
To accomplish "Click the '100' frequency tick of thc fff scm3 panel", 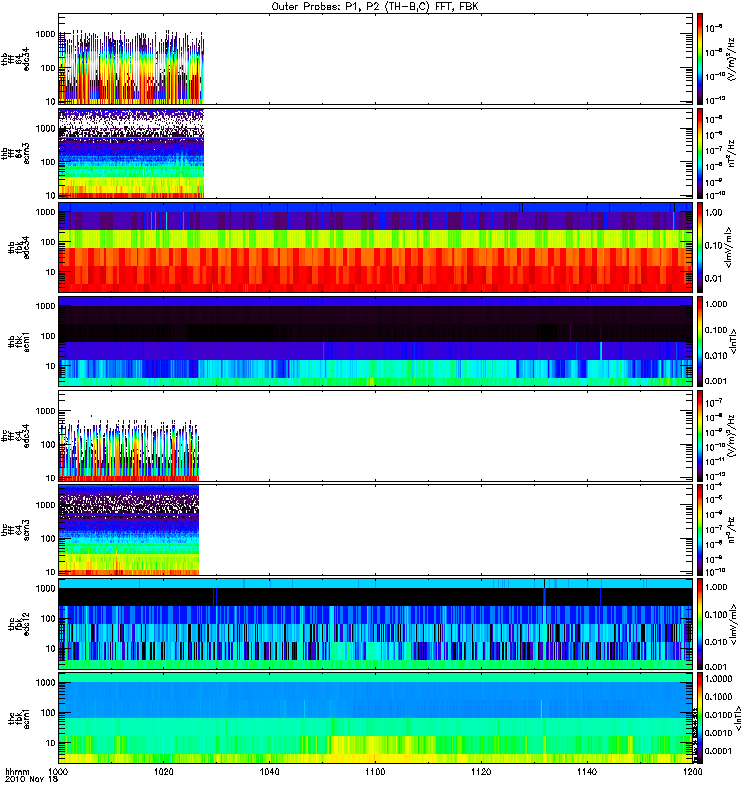I will [48, 538].
